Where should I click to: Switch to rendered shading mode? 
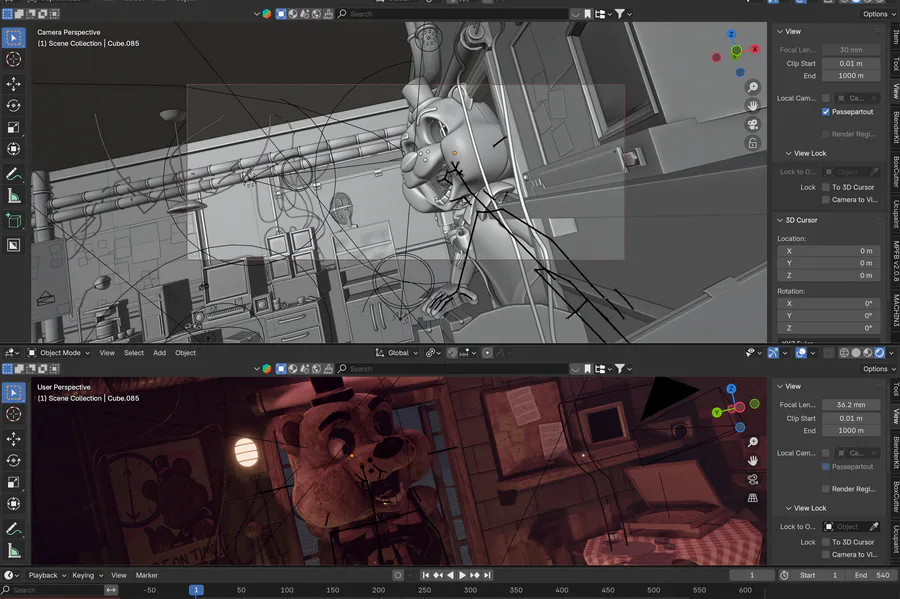pyautogui.click(x=879, y=353)
